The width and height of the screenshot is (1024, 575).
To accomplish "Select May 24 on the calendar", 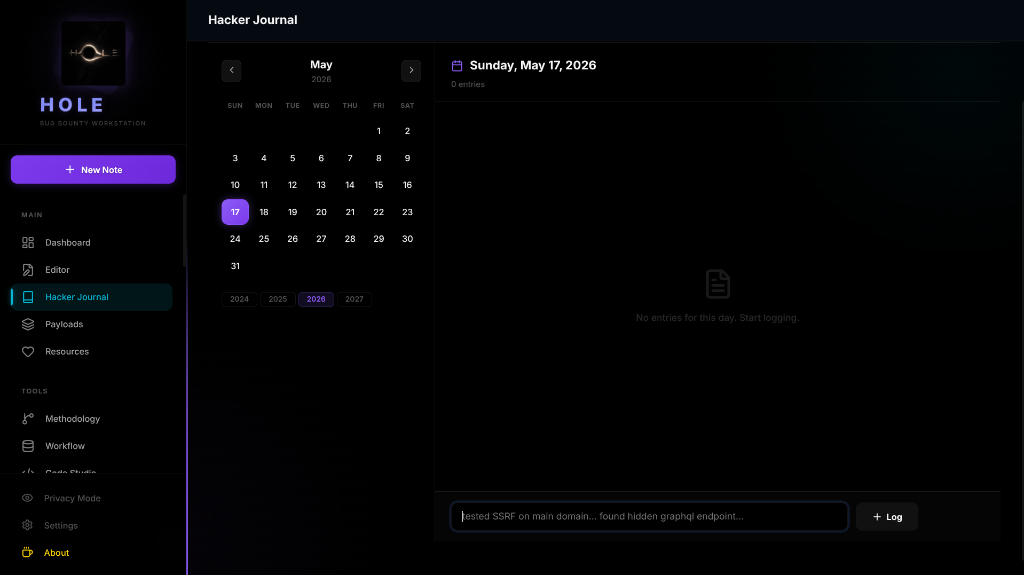I will point(235,239).
